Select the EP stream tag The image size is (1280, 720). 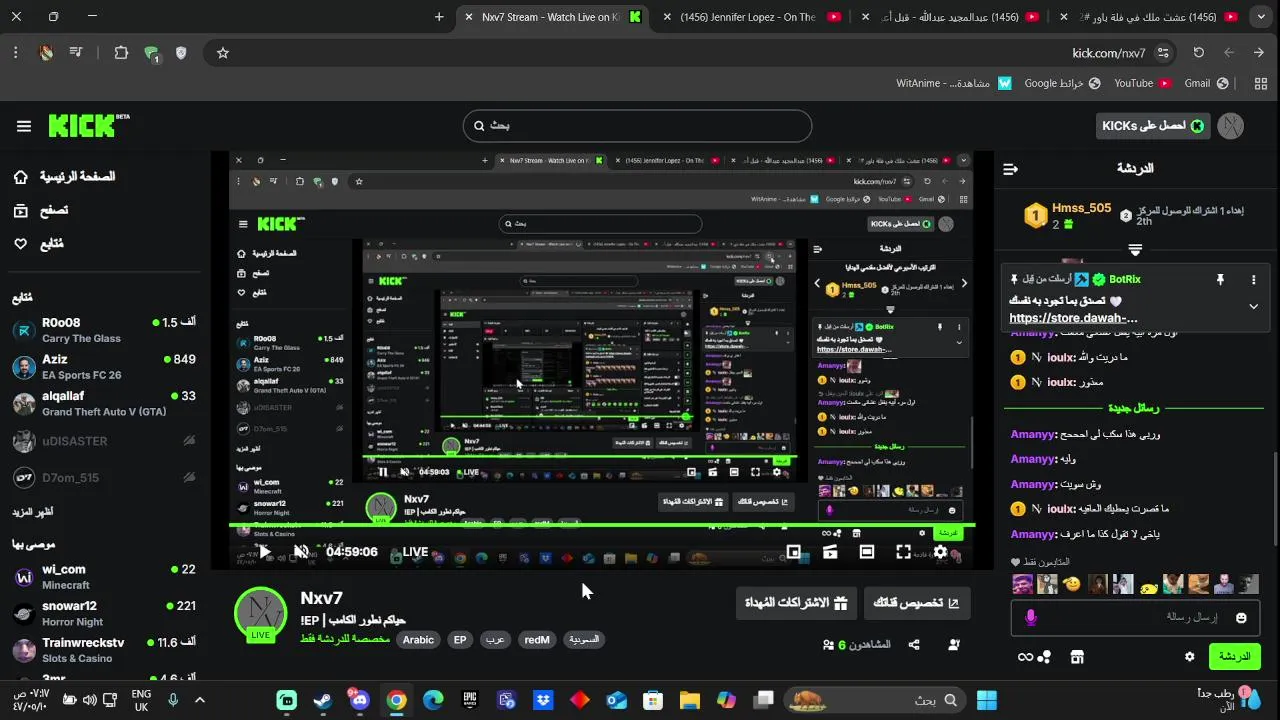(460, 640)
